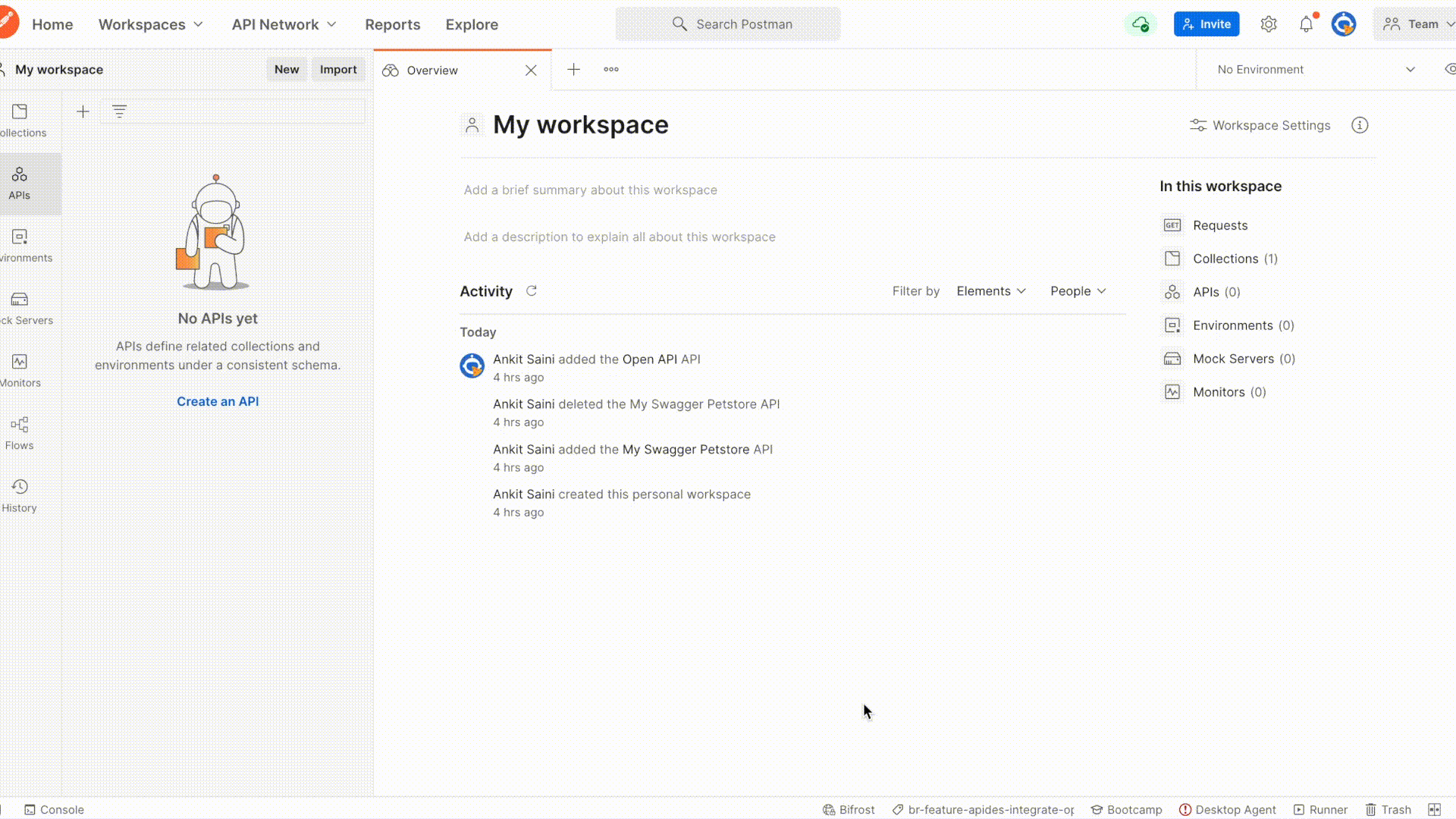Screen dimensions: 1456x819
Task: Click the Workspace Settings icon
Action: coord(1198,124)
